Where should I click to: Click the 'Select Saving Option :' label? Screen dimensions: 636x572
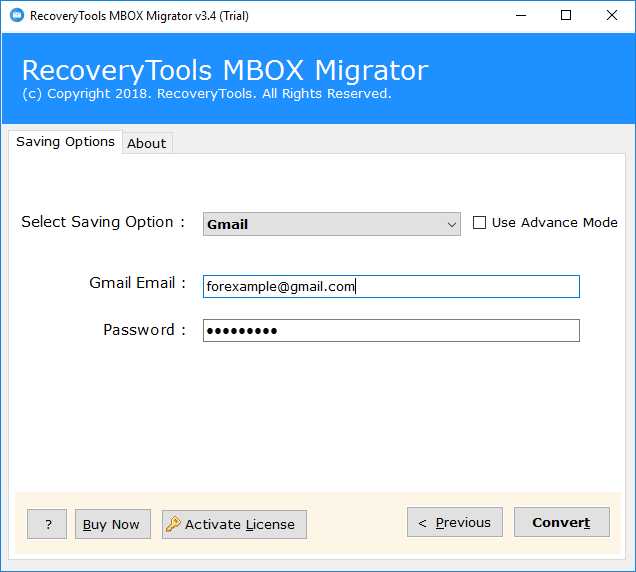[103, 222]
